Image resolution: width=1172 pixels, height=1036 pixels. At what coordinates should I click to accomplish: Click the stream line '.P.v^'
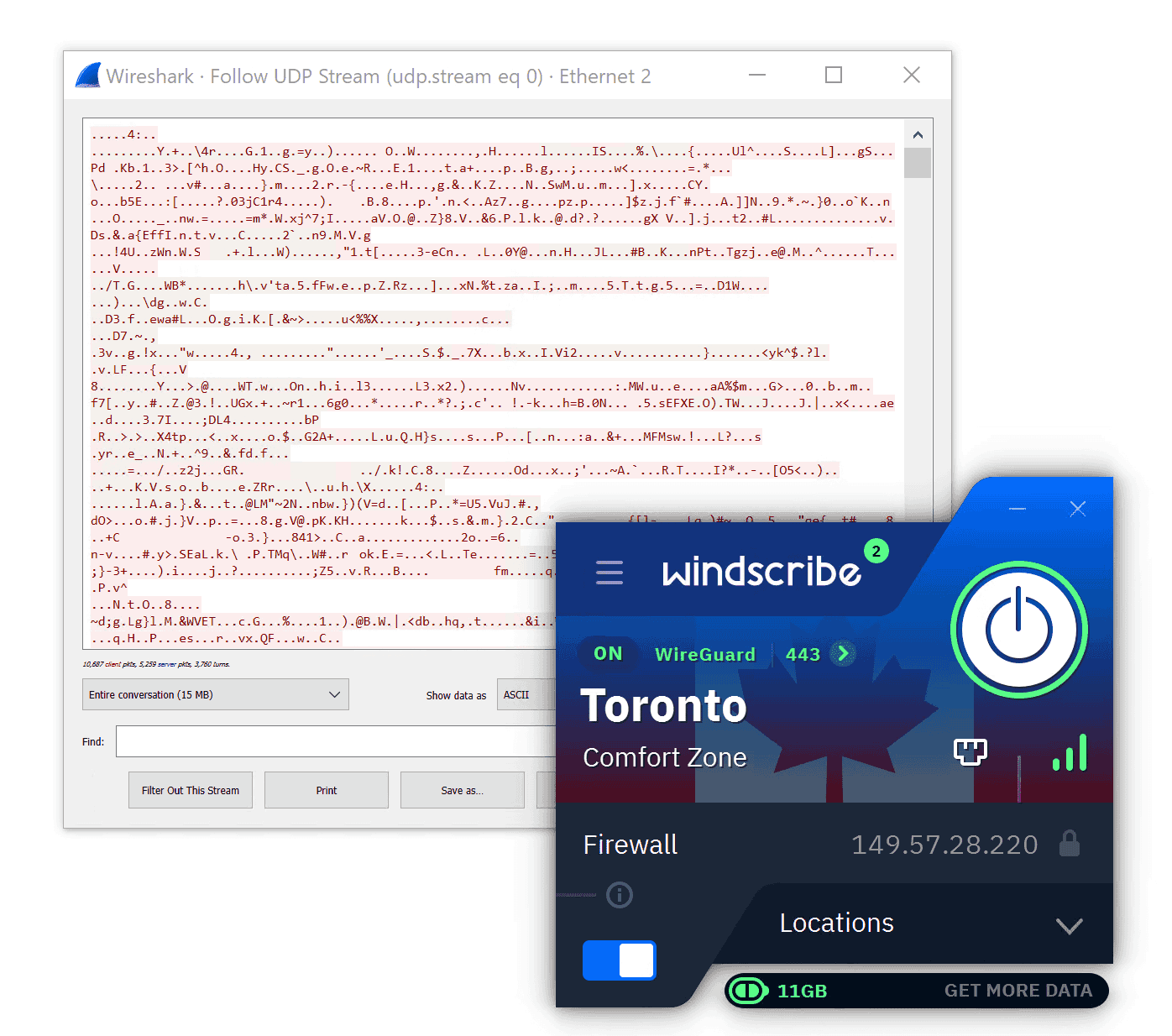point(109,588)
